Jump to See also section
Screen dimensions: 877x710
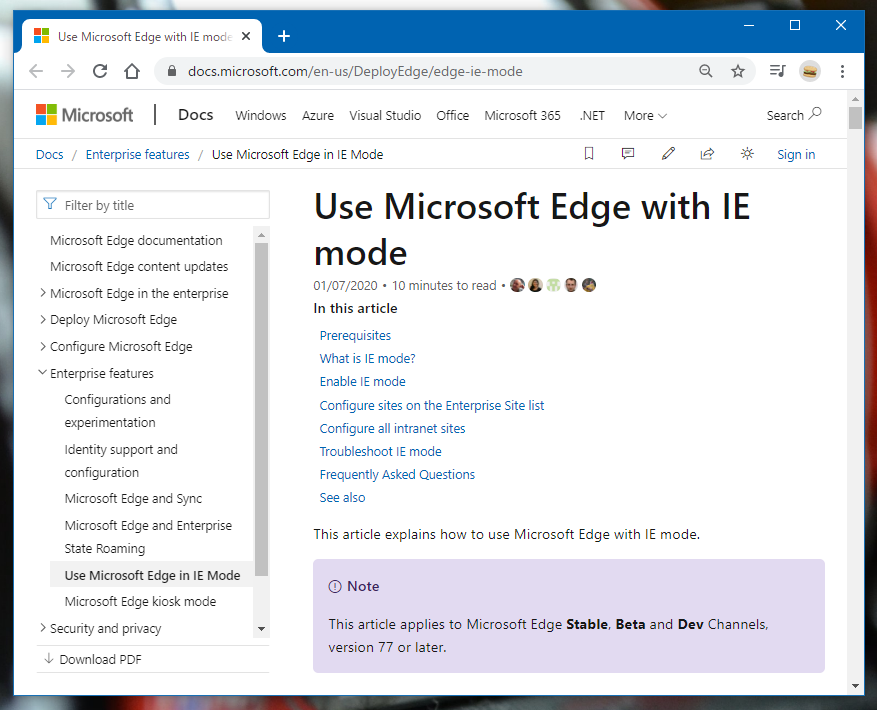pos(342,497)
